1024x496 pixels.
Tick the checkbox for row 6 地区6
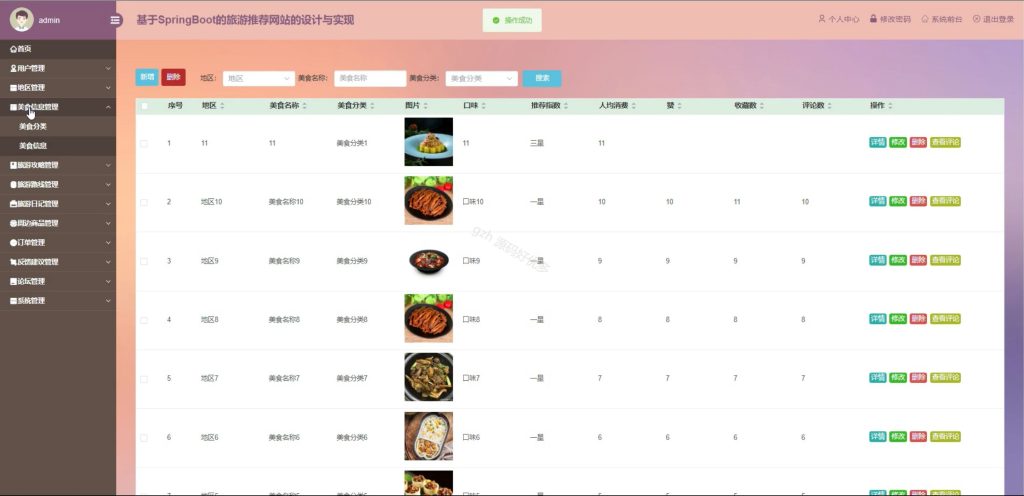click(144, 437)
